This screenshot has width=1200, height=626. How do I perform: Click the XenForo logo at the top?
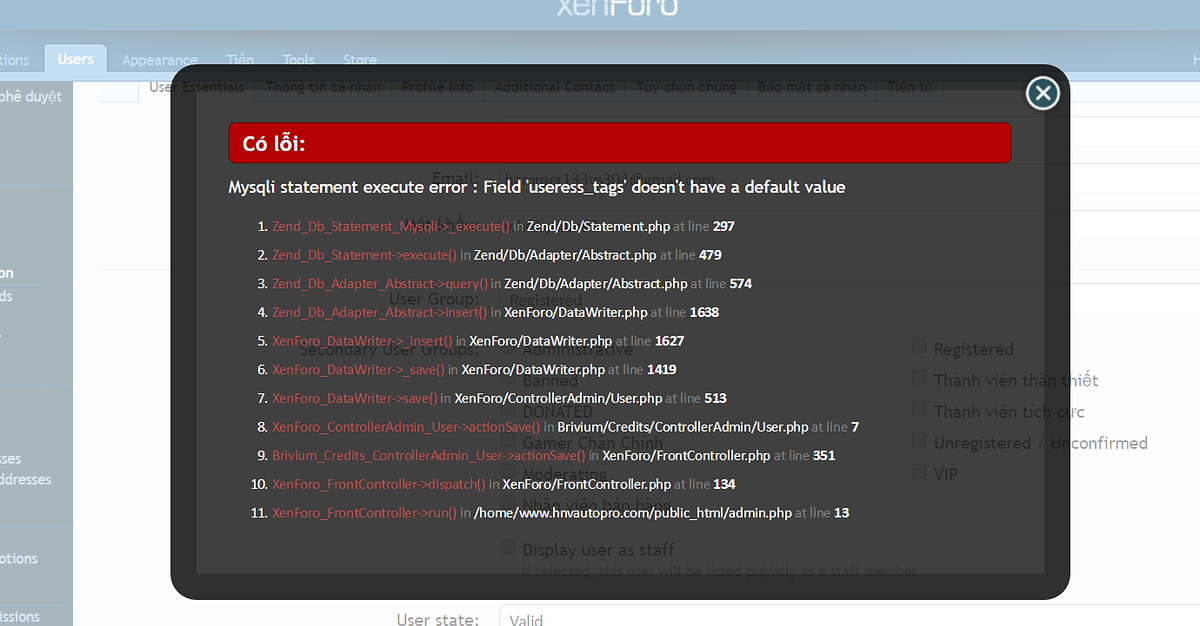(617, 8)
